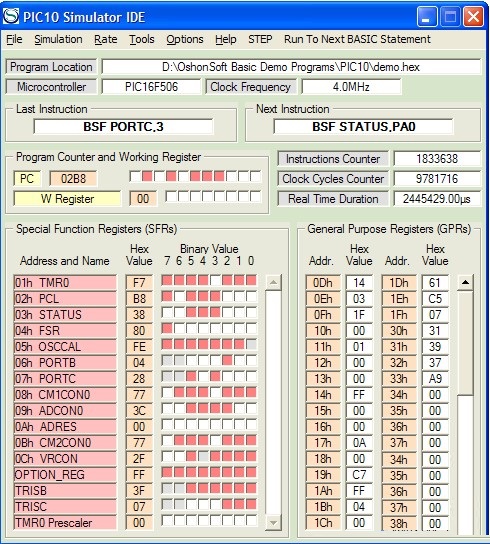Toggle bit 5 of STATUS register
The height and width of the screenshot is (544, 490).
pos(191,312)
